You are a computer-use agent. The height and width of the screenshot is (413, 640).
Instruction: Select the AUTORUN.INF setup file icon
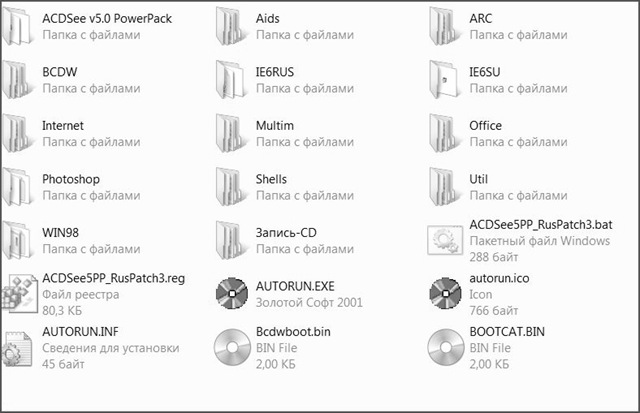tap(17, 348)
